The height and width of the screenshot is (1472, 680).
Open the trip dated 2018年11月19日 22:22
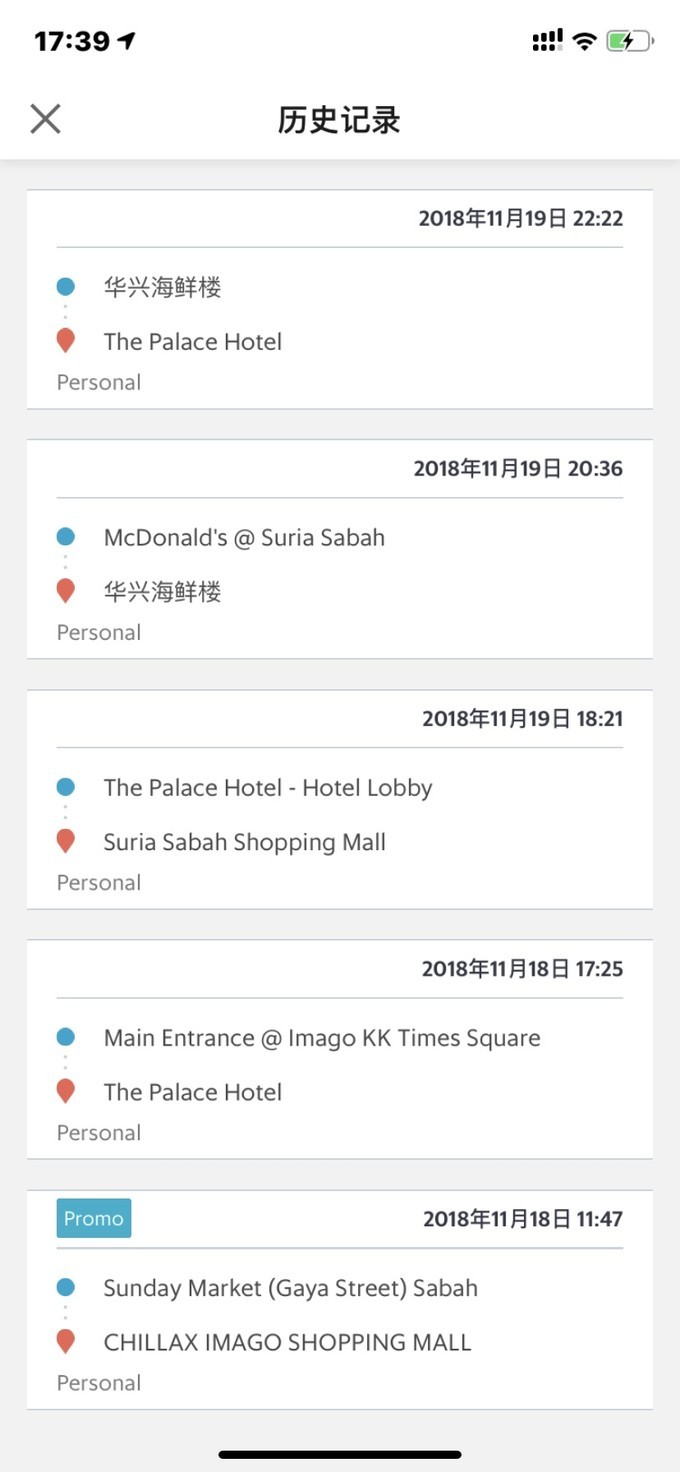point(340,299)
